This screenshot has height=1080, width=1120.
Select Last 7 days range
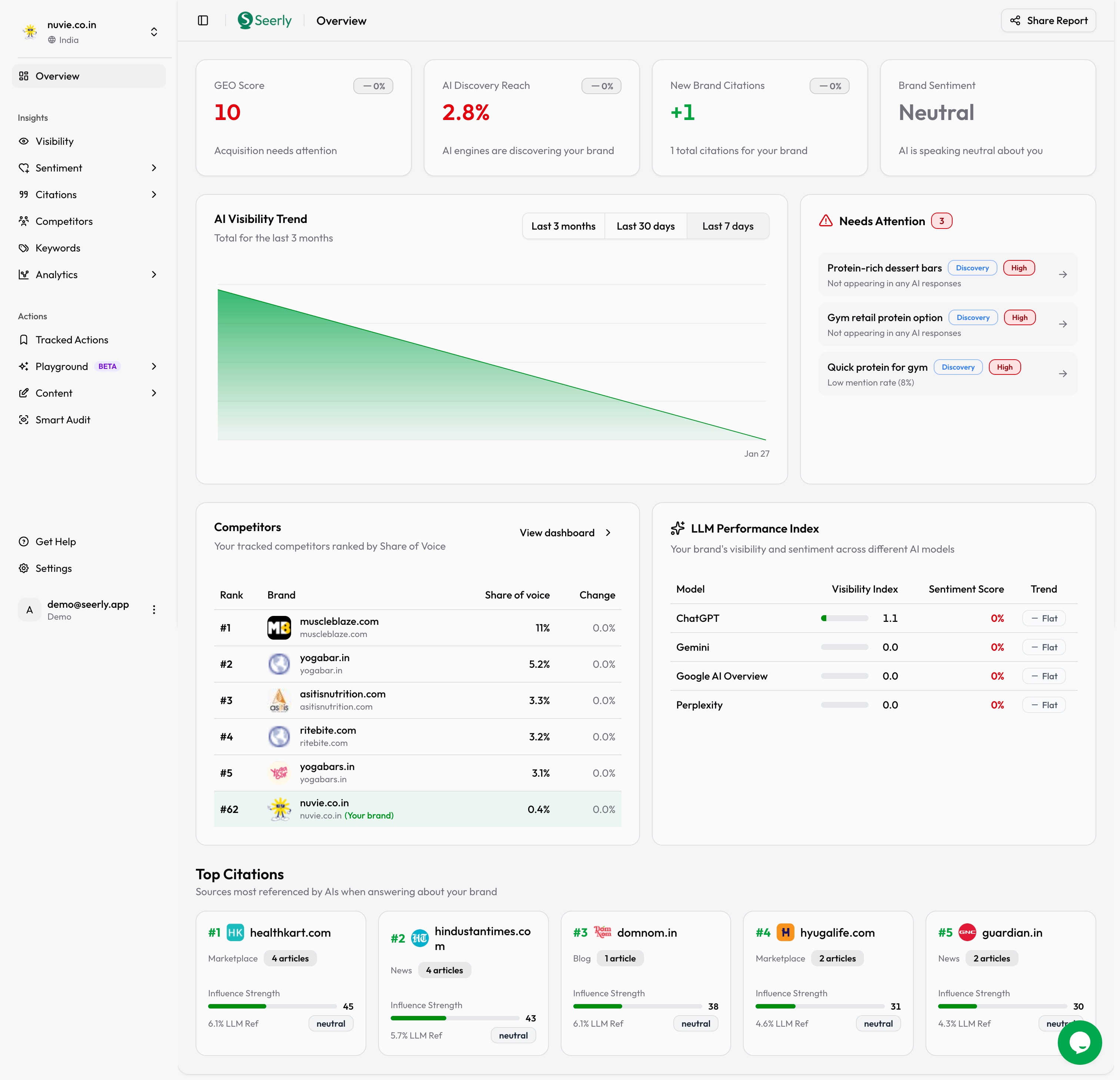pyautogui.click(x=727, y=226)
